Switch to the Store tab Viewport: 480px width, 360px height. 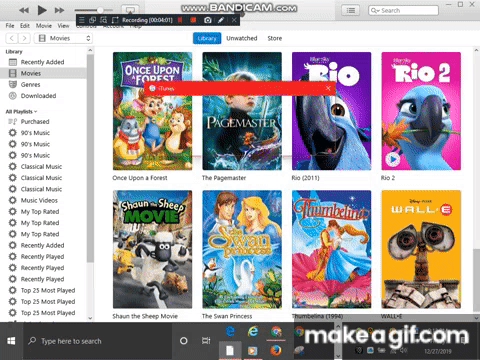[x=275, y=38]
